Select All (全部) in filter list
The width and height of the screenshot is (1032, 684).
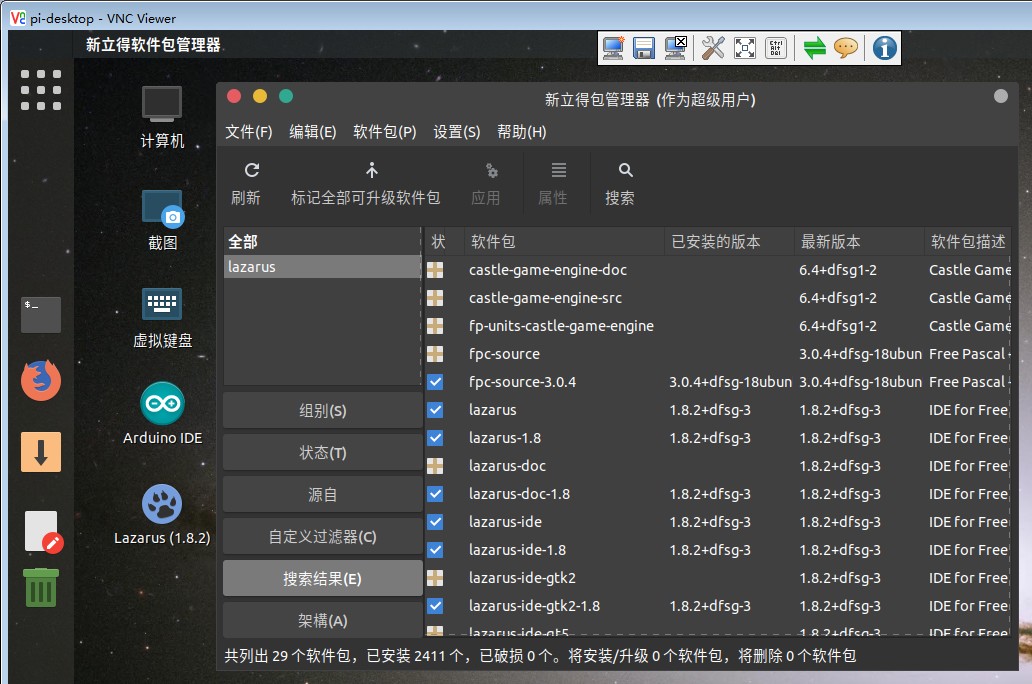click(x=322, y=242)
